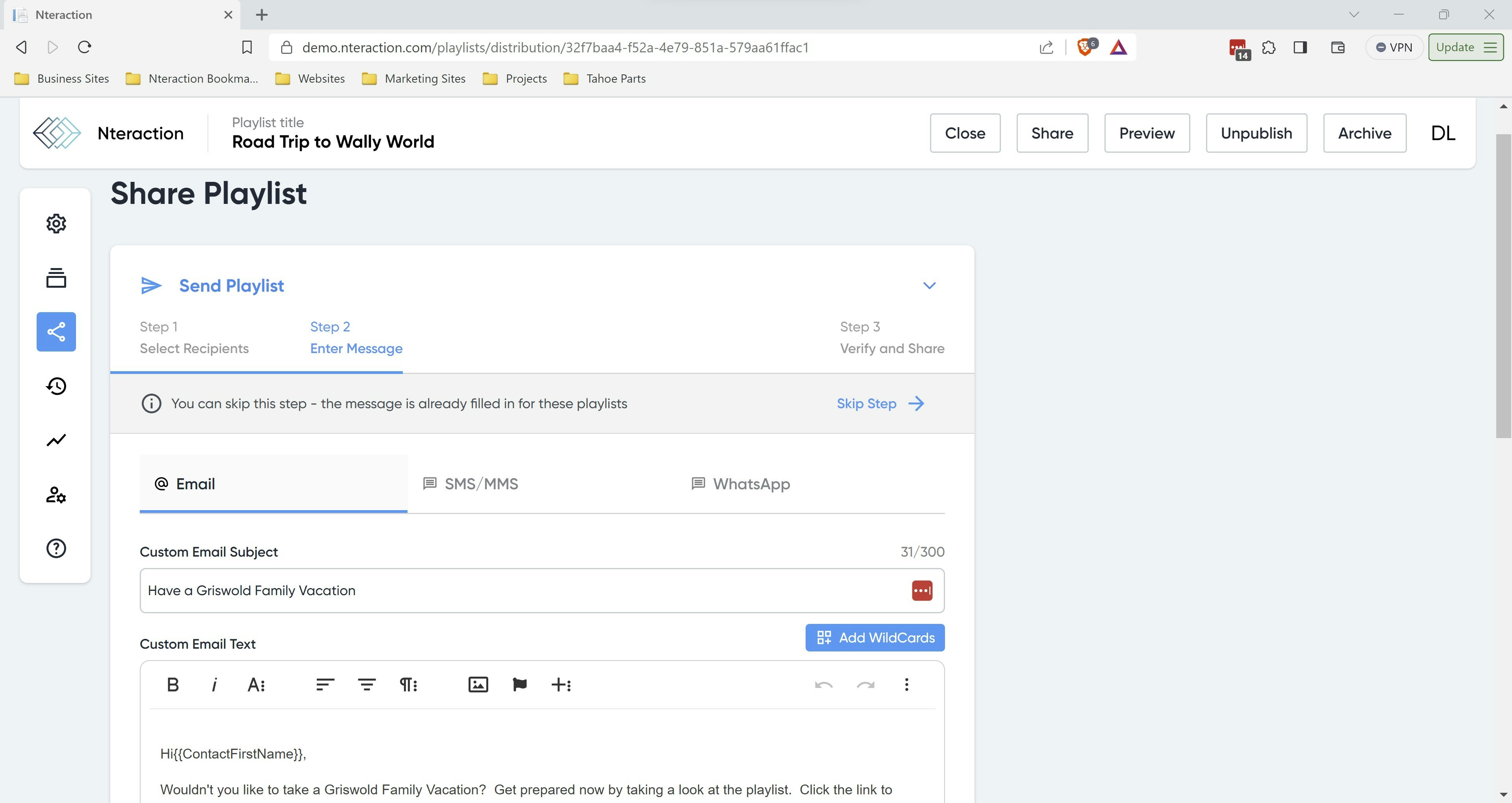Click the page vertical scrollbar
This screenshot has height=803, width=1512.
pyautogui.click(x=1503, y=286)
